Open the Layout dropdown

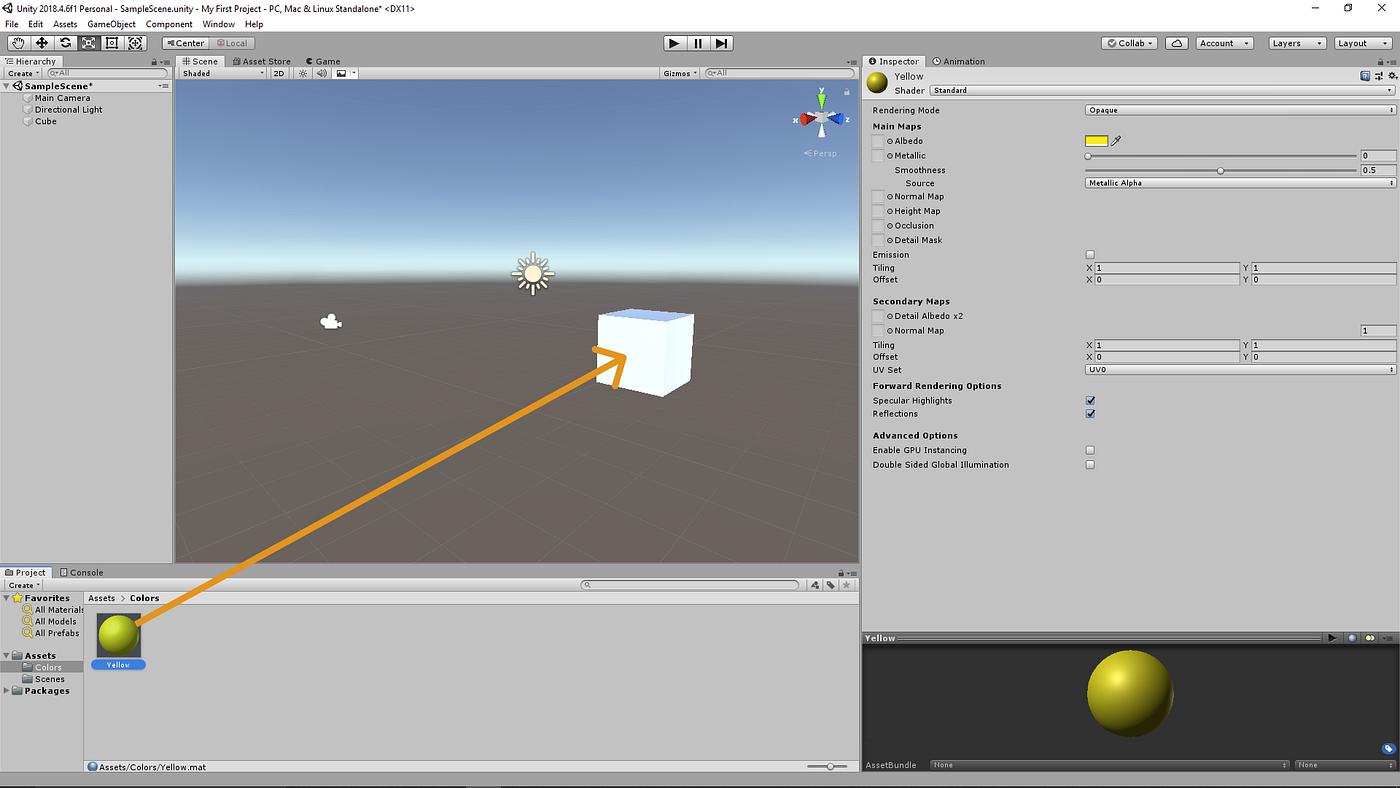[x=1363, y=43]
